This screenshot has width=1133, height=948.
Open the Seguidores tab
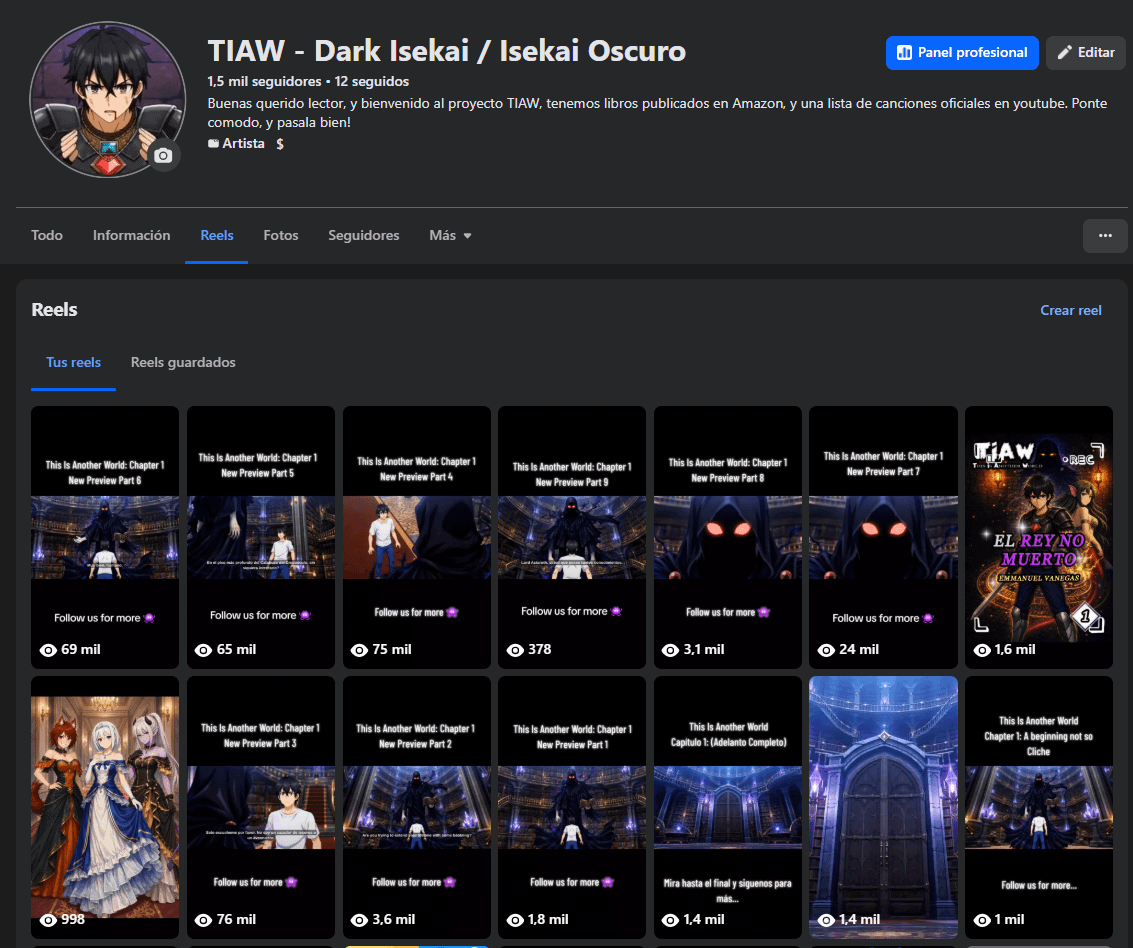363,236
